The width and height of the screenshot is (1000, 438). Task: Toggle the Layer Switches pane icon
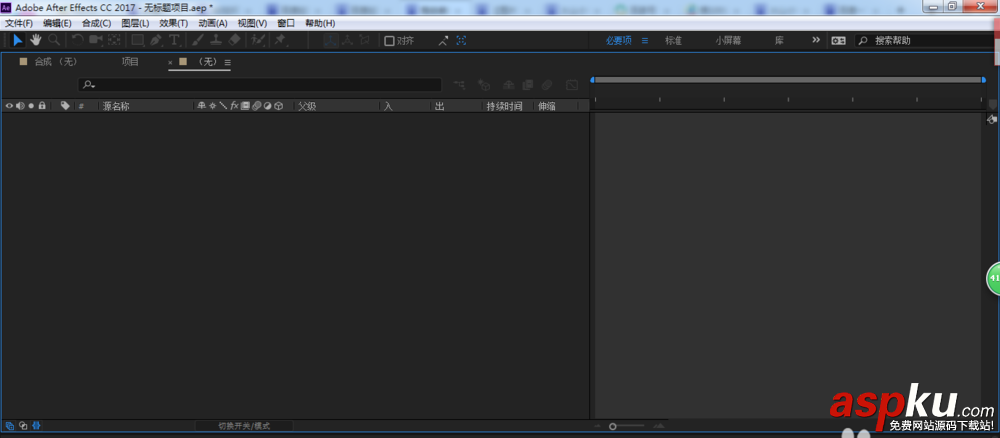coord(10,426)
